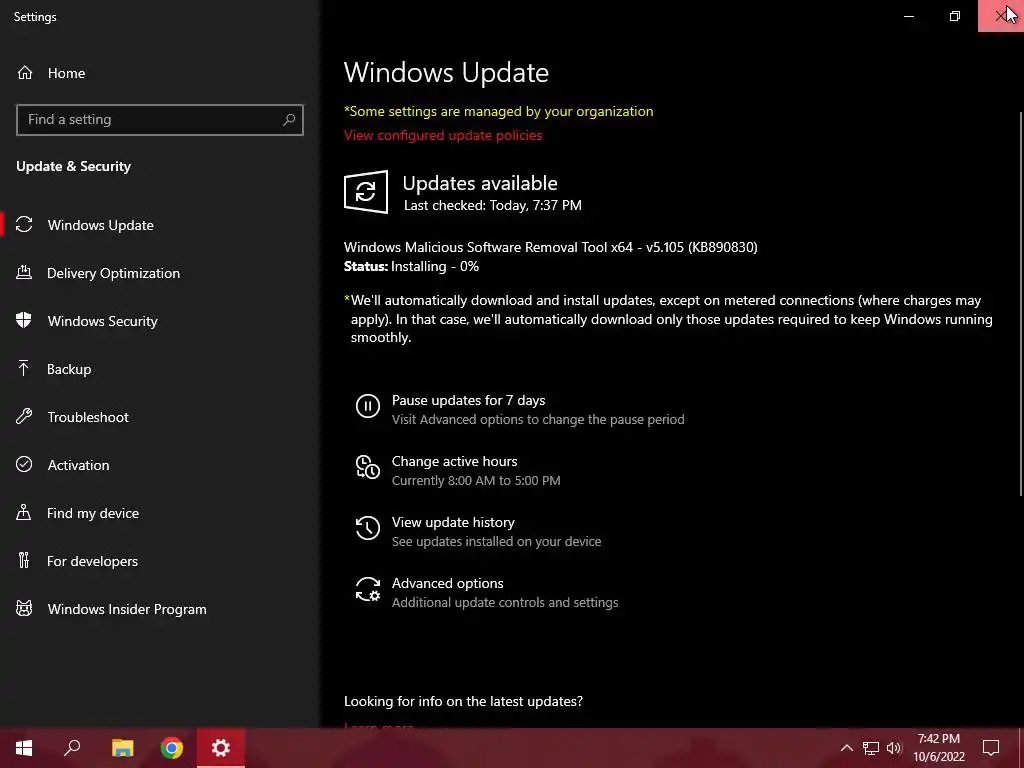Open the network status tray icon
The image size is (1024, 768).
point(871,748)
